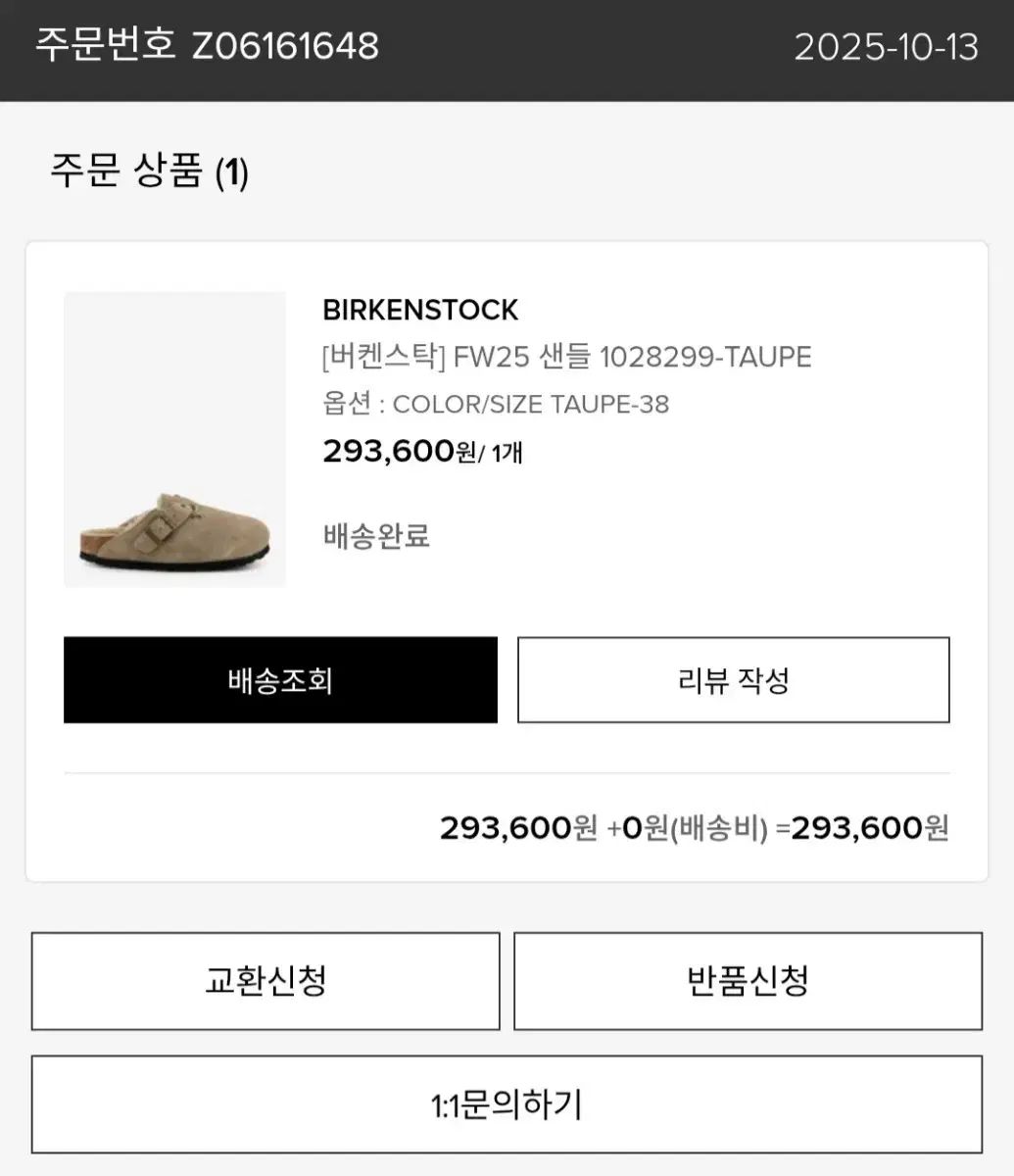The image size is (1014, 1176).
Task: Select the 주문 상품 (1) heading
Action: [150, 172]
